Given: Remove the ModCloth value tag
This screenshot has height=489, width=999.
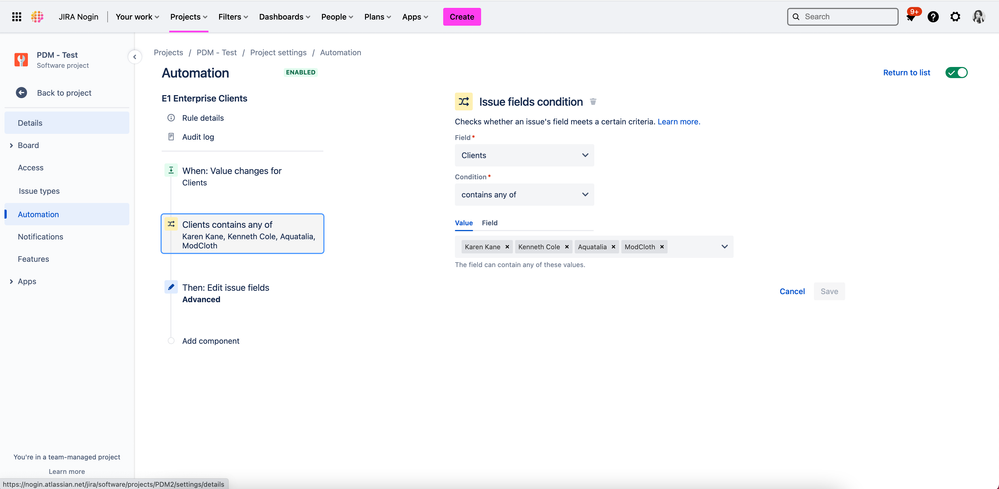Looking at the screenshot, I should (663, 247).
